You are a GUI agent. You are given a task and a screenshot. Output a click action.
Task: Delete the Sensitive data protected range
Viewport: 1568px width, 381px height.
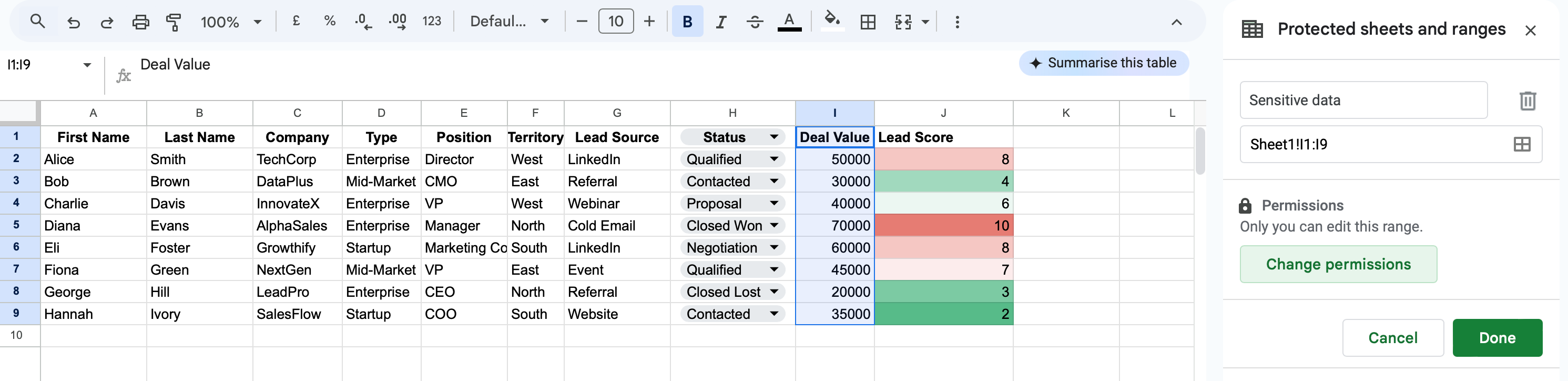[x=1527, y=101]
